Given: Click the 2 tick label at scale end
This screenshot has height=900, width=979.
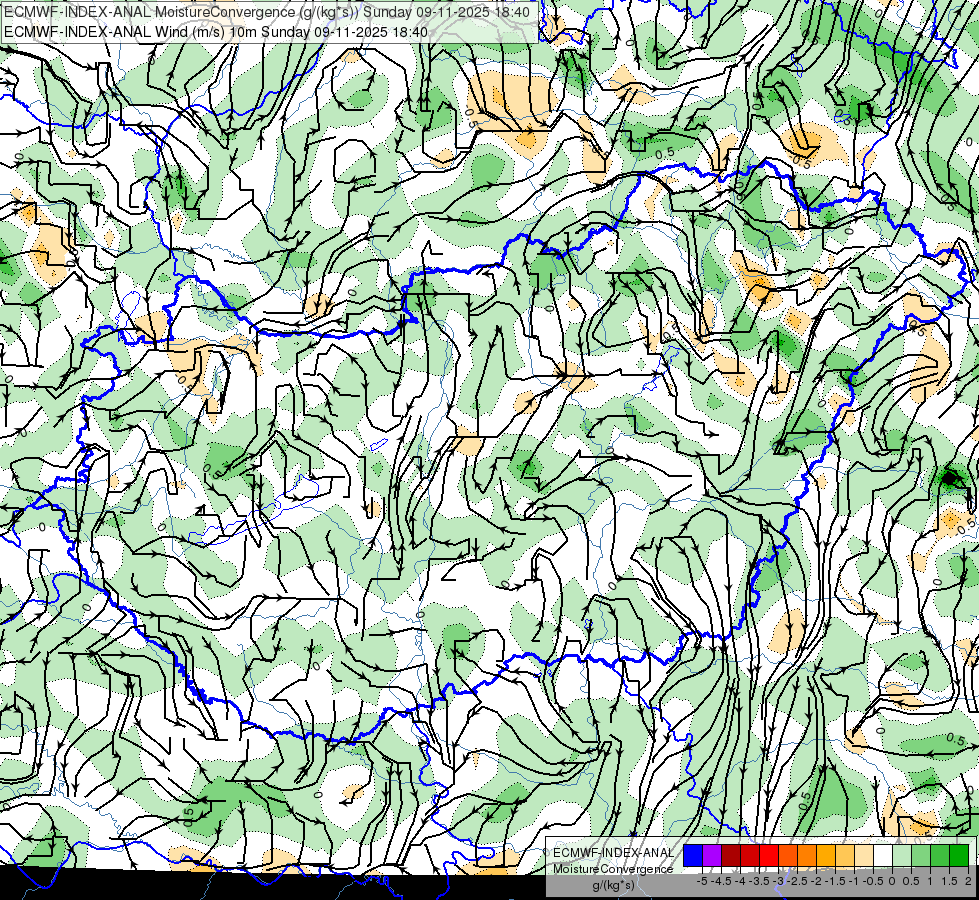Looking at the screenshot, I should click(x=968, y=881).
